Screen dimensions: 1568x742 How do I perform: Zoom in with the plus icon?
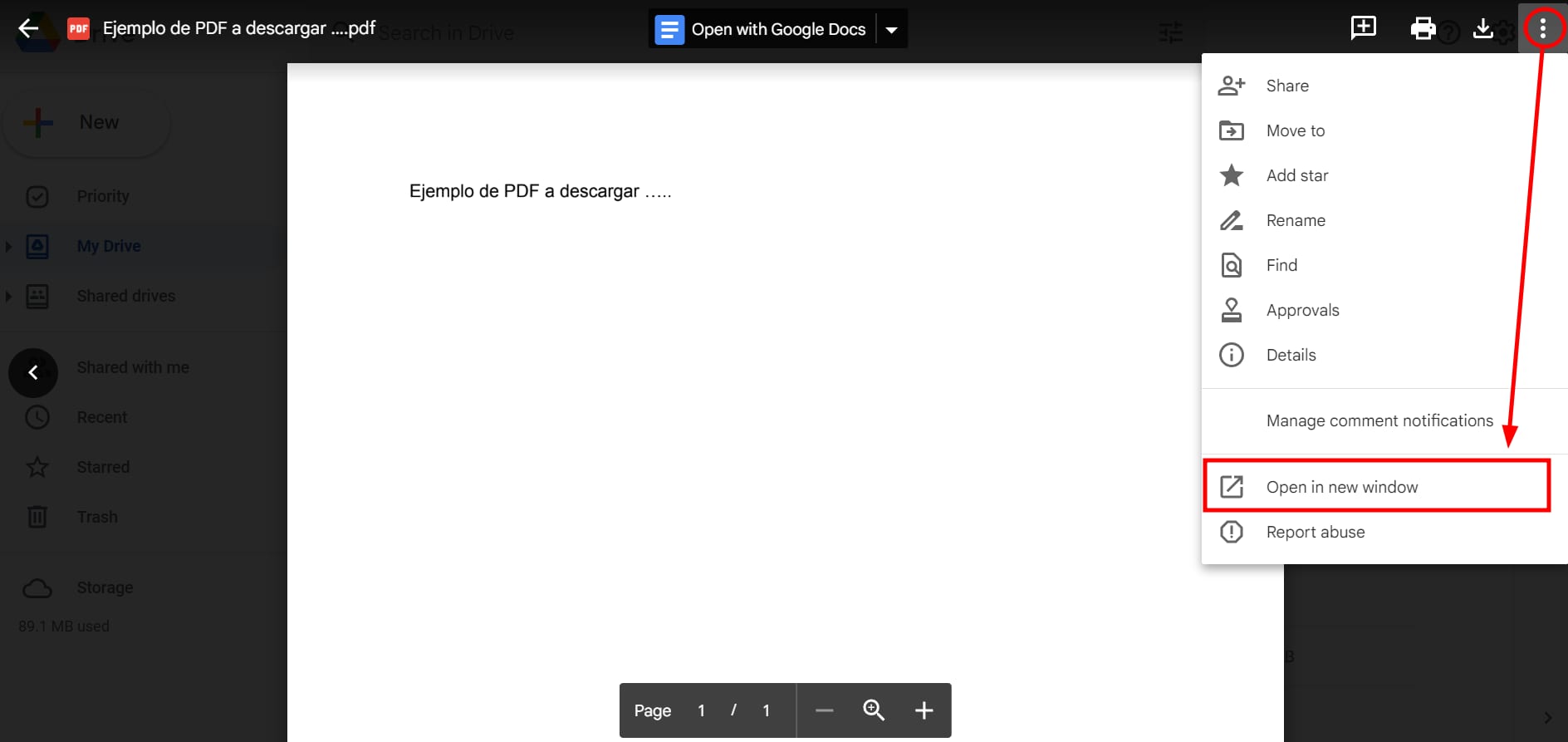(924, 710)
